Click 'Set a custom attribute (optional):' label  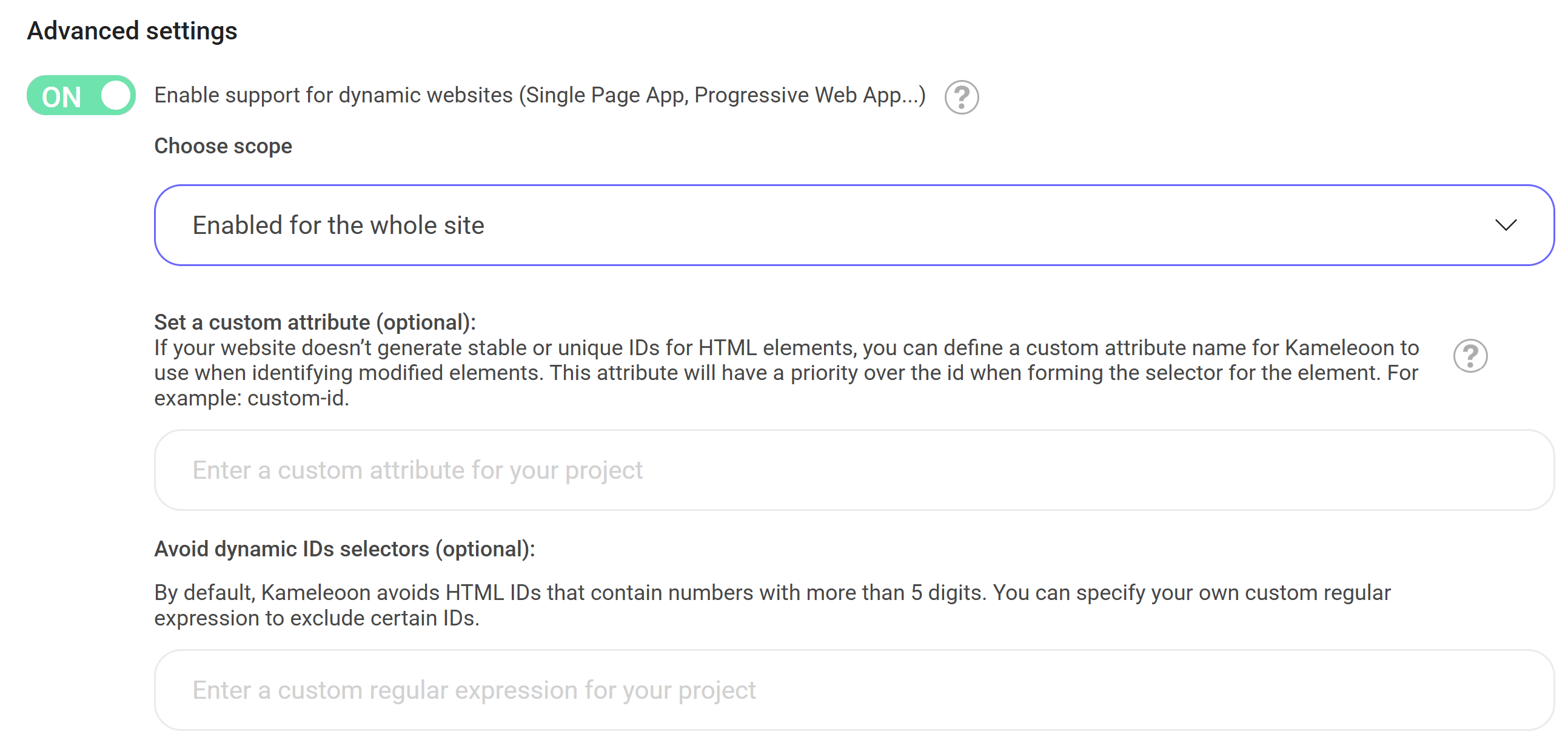[x=315, y=322]
